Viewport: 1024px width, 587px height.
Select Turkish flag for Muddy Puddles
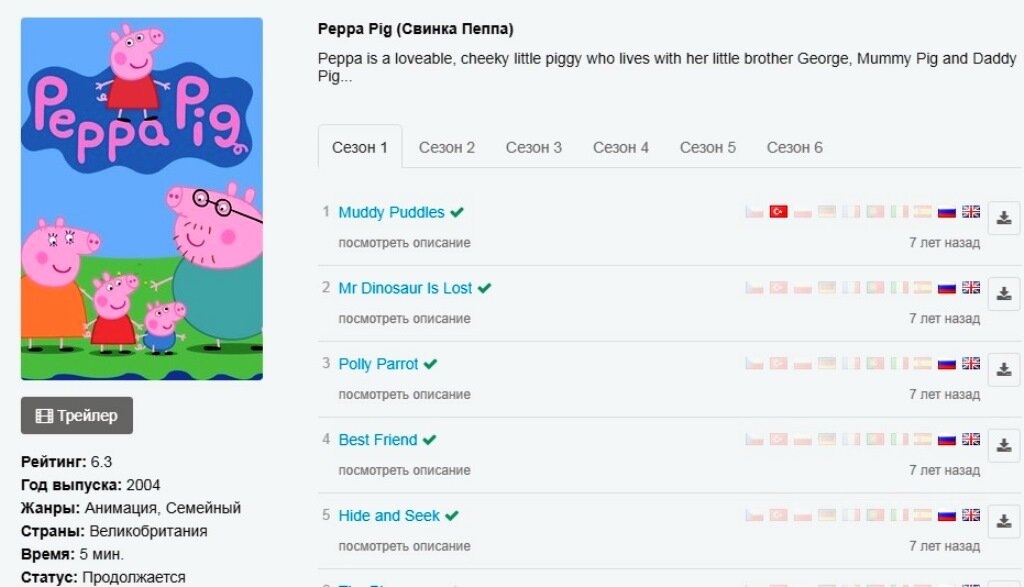coord(778,212)
